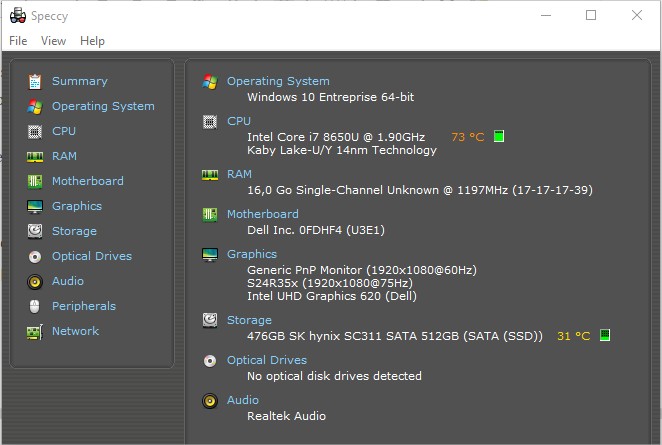662x445 pixels.
Task: Click the storage temperature status icon
Action: coord(605,335)
